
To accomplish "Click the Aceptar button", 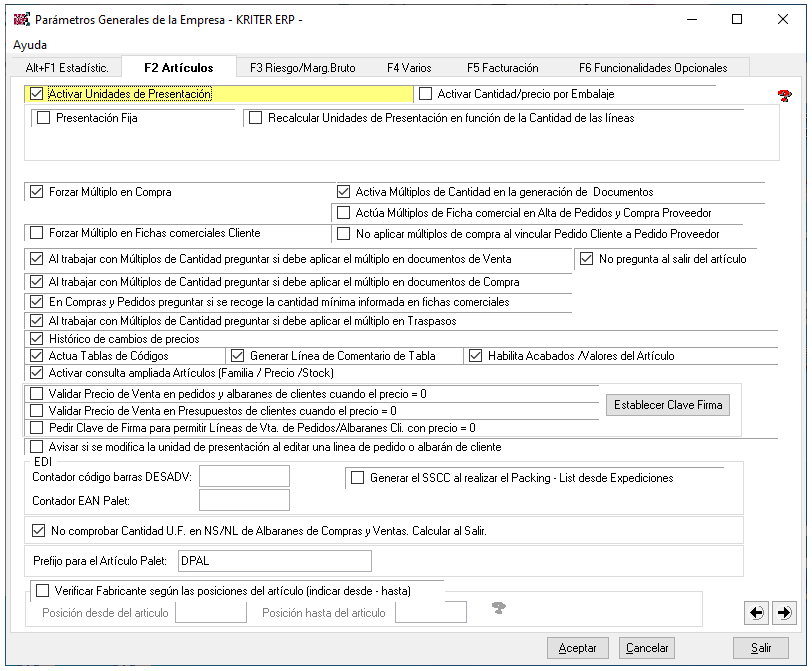I will (x=577, y=648).
